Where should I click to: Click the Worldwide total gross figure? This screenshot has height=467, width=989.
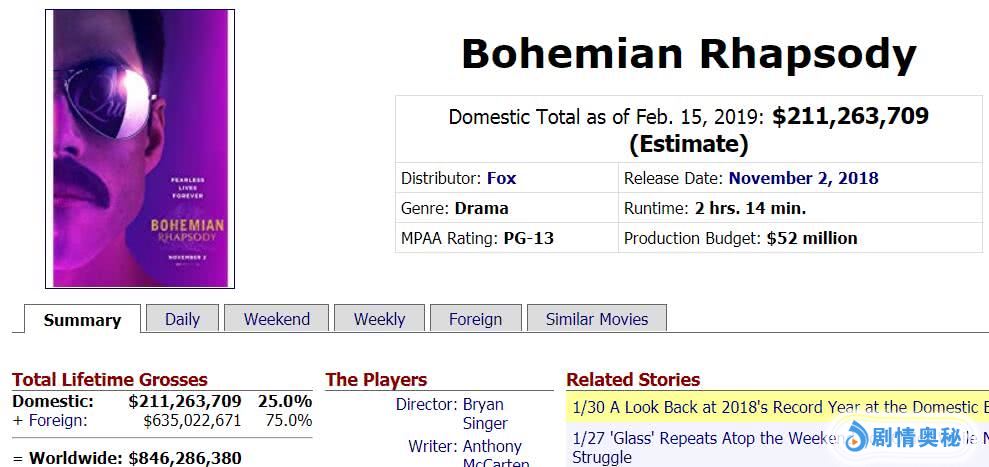(184, 458)
